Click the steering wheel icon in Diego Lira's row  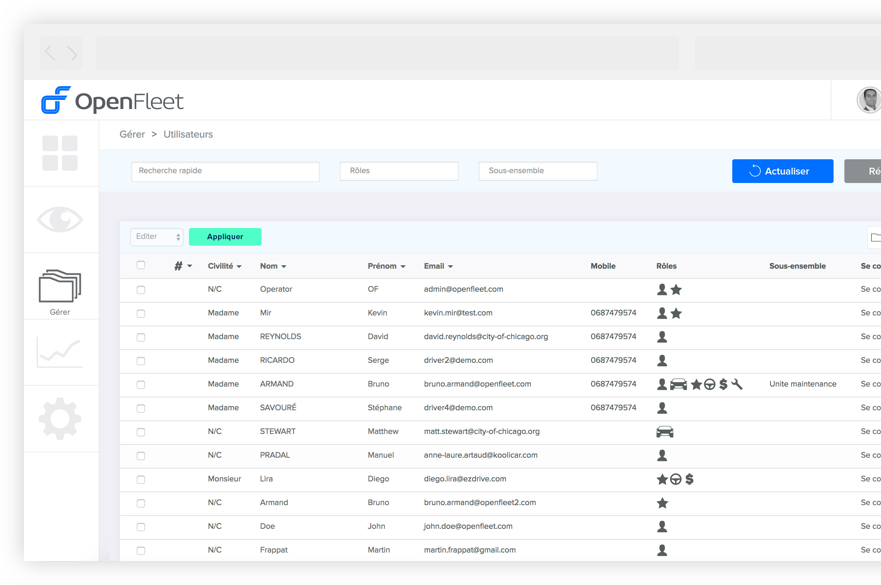coord(676,479)
